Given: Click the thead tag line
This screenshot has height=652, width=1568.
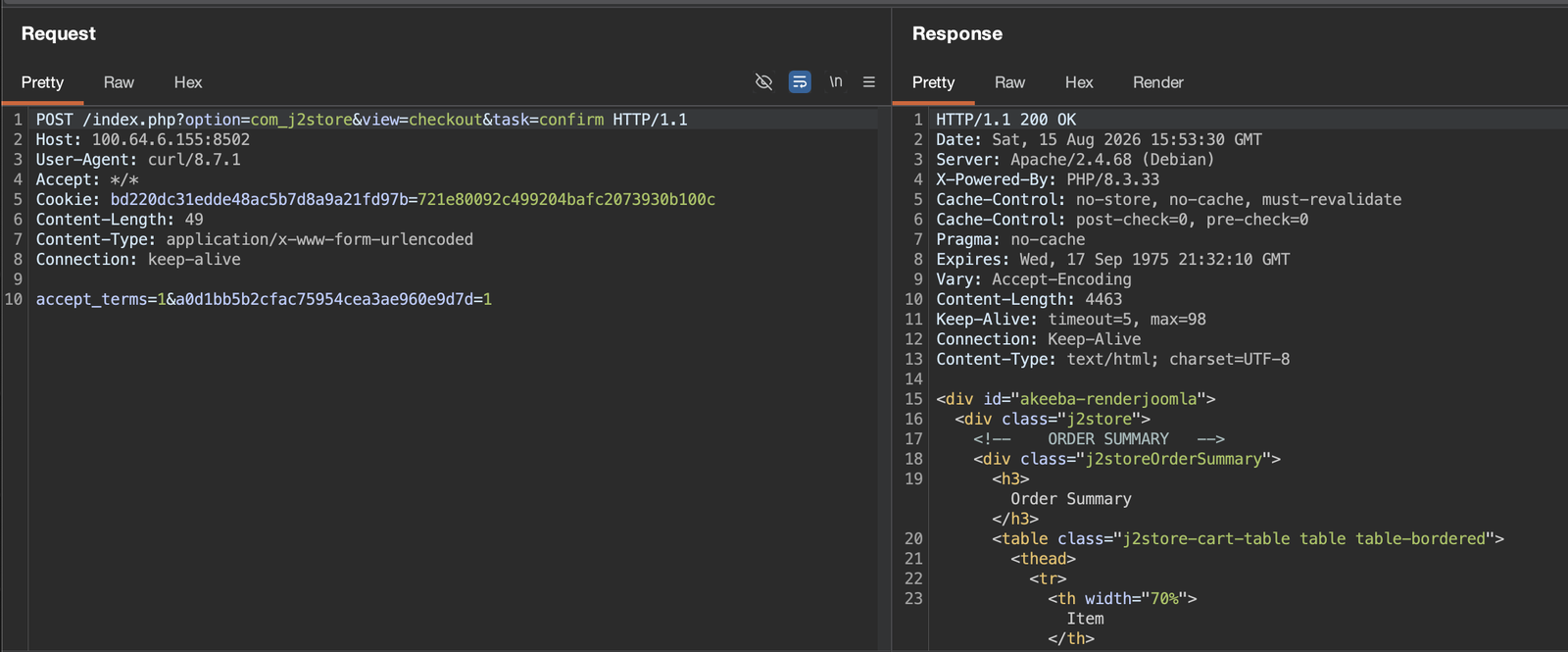Looking at the screenshot, I should pyautogui.click(x=1043, y=558).
